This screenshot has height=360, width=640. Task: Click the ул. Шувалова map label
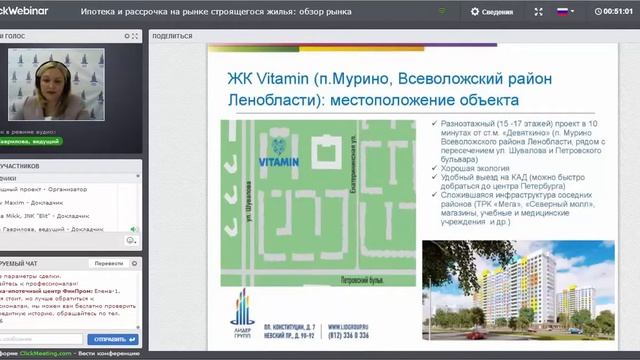pos(249,201)
